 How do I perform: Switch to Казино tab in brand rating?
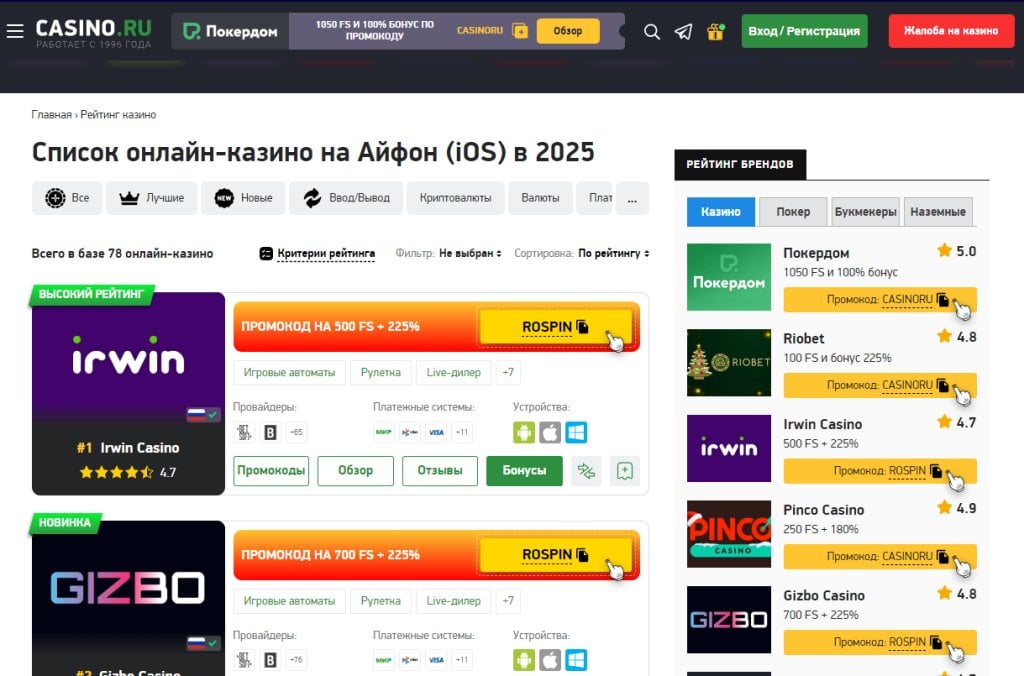(721, 212)
